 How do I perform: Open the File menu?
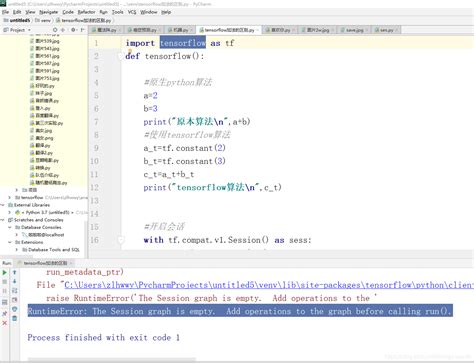[5, 12]
